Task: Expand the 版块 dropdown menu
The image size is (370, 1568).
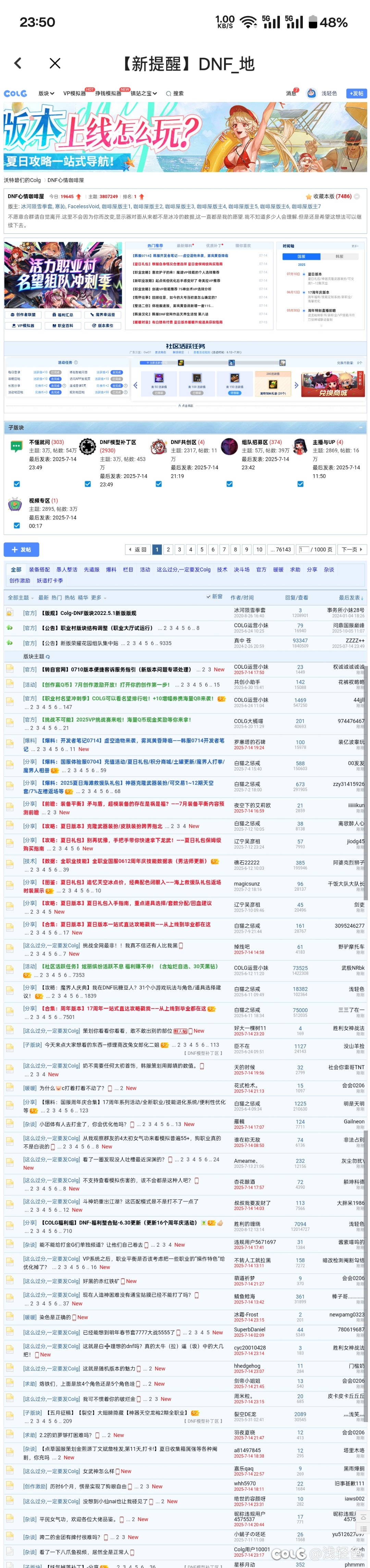Action: [x=46, y=94]
